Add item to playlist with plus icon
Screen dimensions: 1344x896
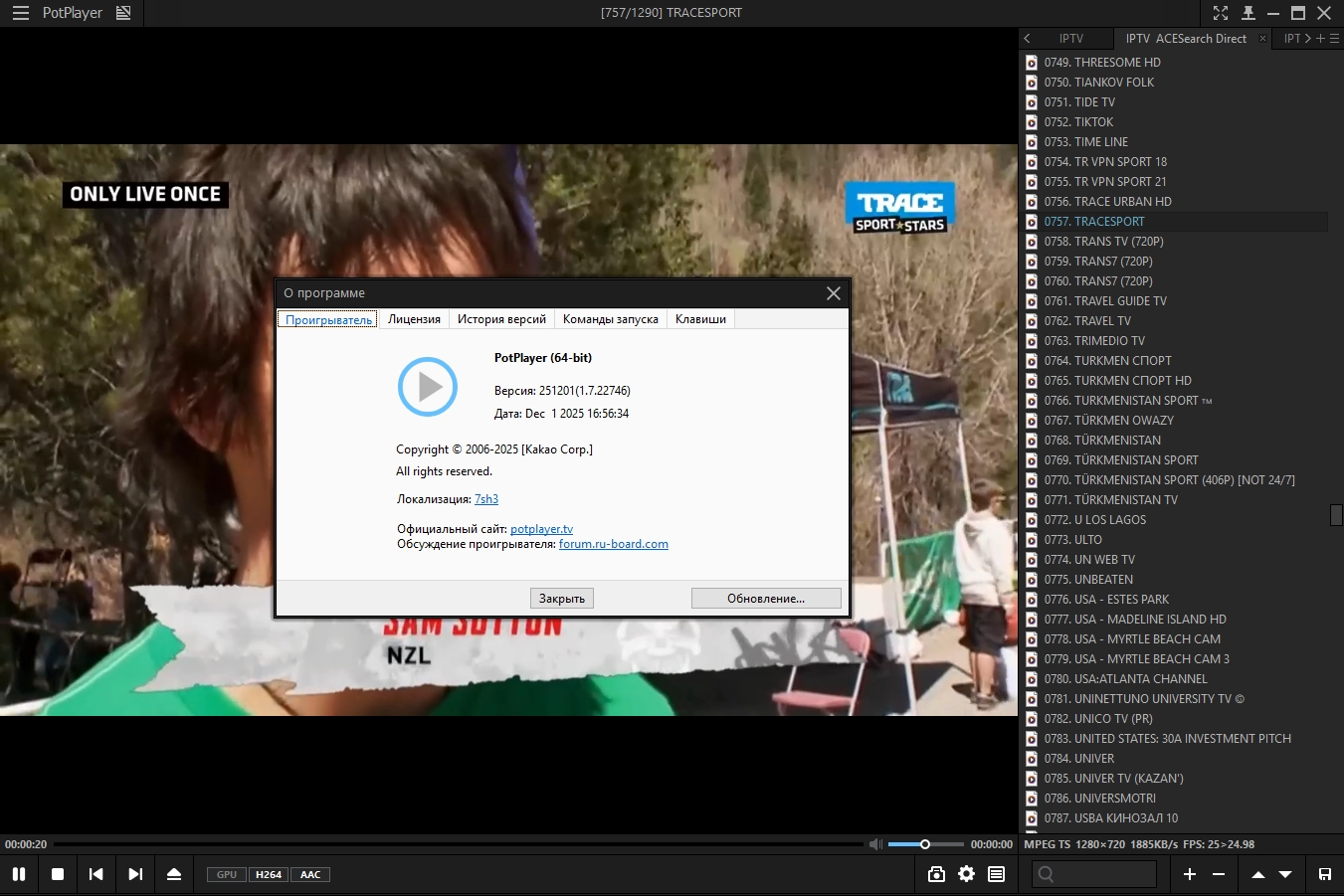point(1190,874)
